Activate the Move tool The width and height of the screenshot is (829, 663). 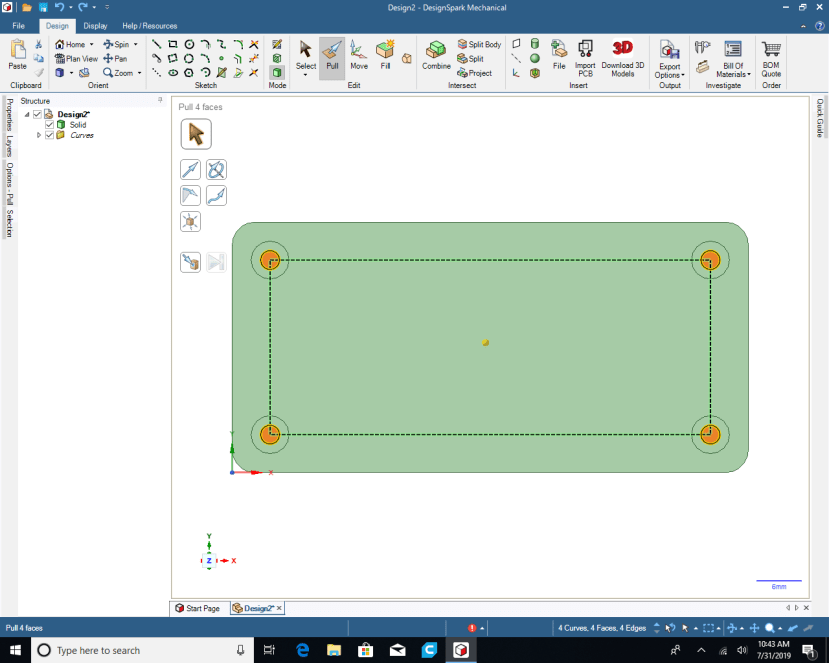358,55
